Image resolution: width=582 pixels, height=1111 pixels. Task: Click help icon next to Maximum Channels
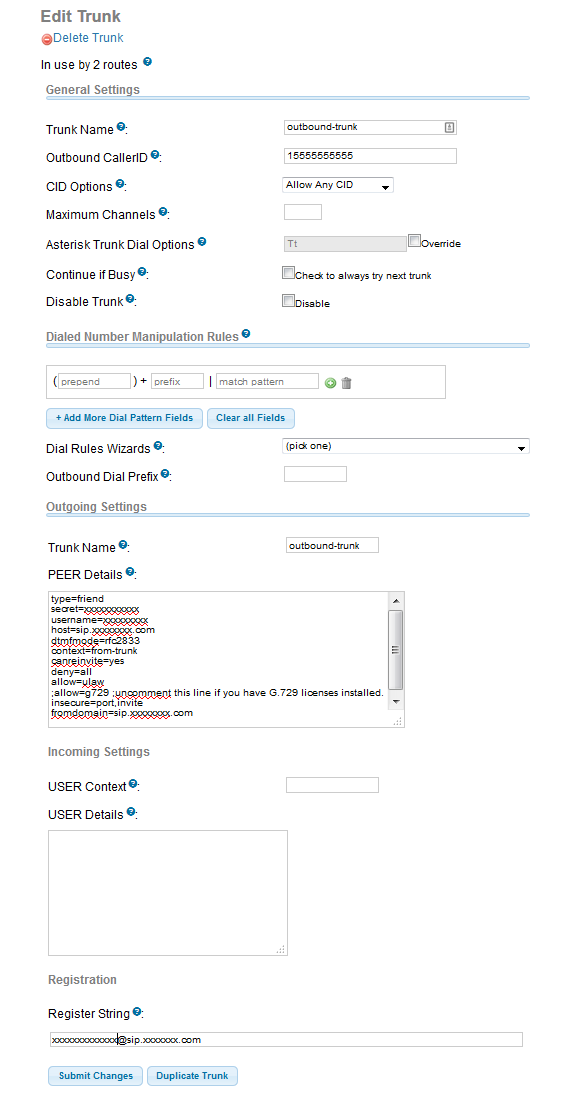point(162,211)
